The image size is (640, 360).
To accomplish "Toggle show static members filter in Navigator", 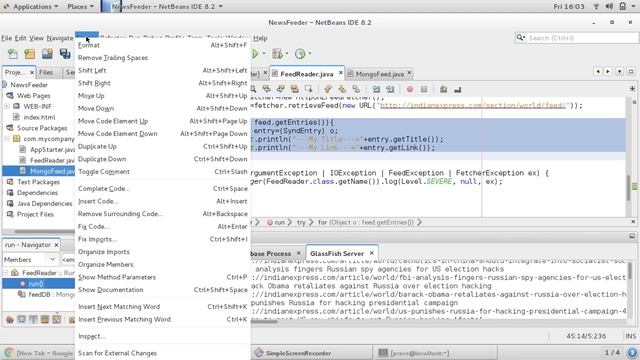I will [33, 320].
